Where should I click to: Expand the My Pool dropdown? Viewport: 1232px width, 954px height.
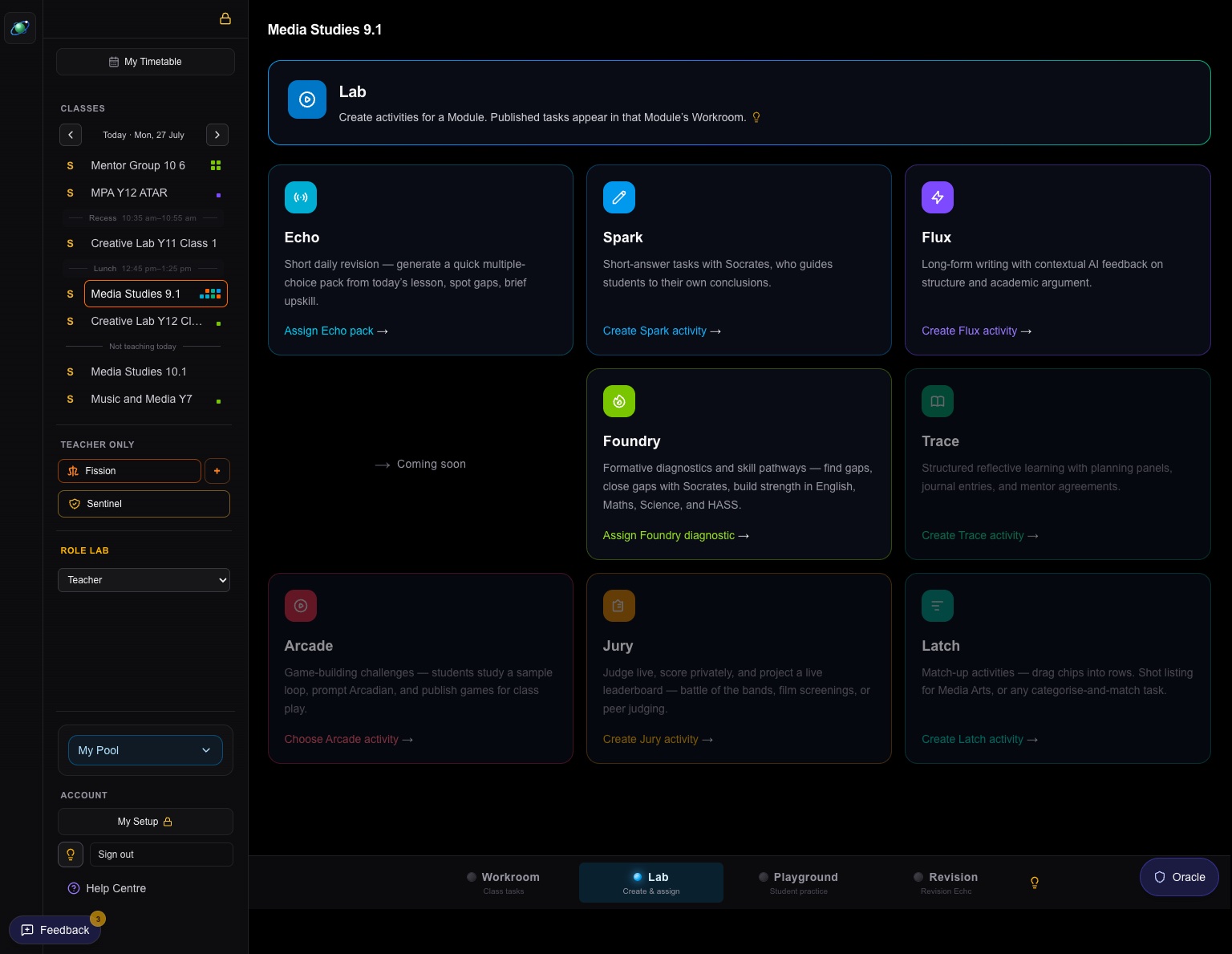click(145, 750)
